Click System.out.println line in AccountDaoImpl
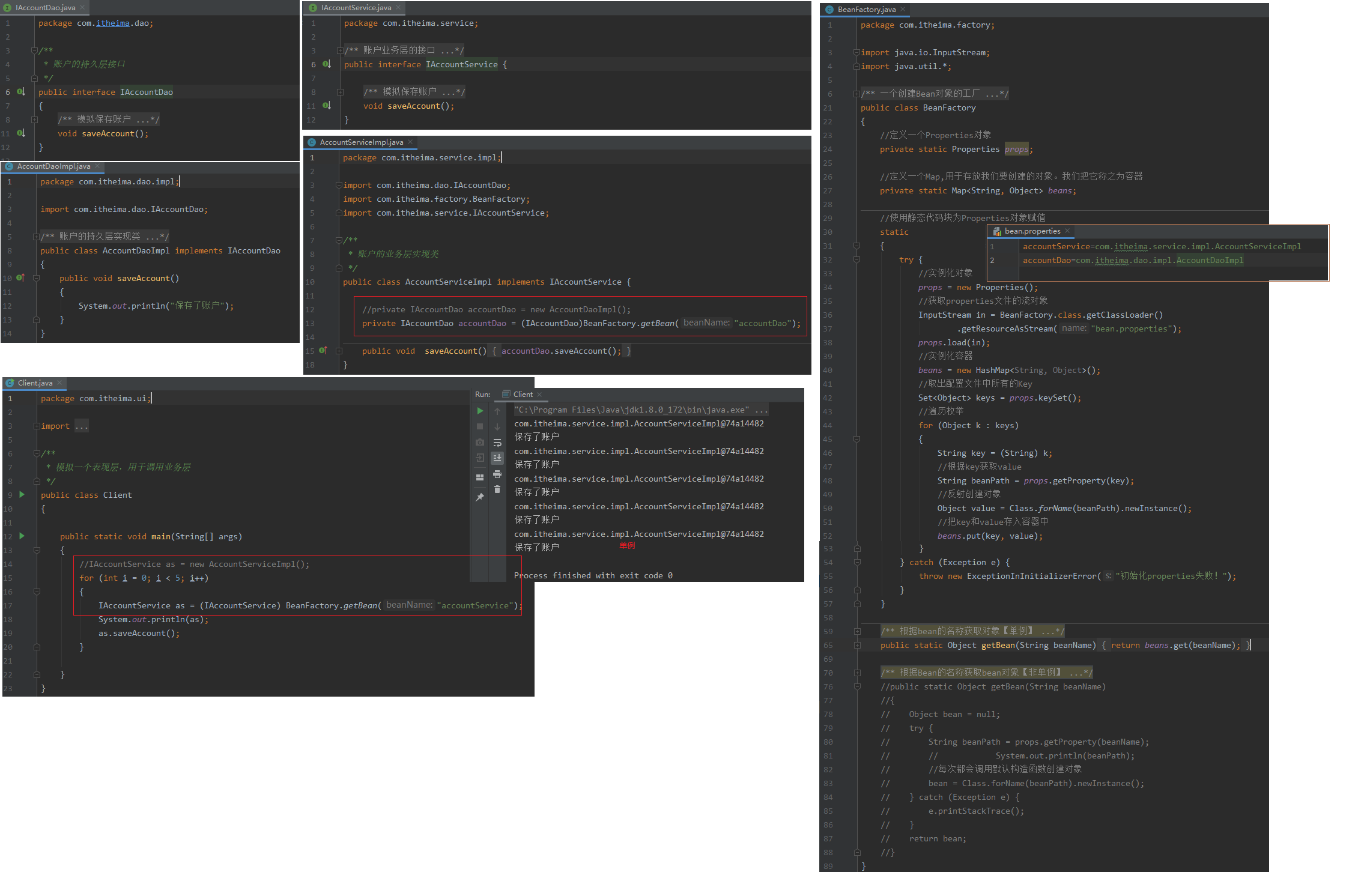Screen dimensions: 1367x896 tap(156, 306)
